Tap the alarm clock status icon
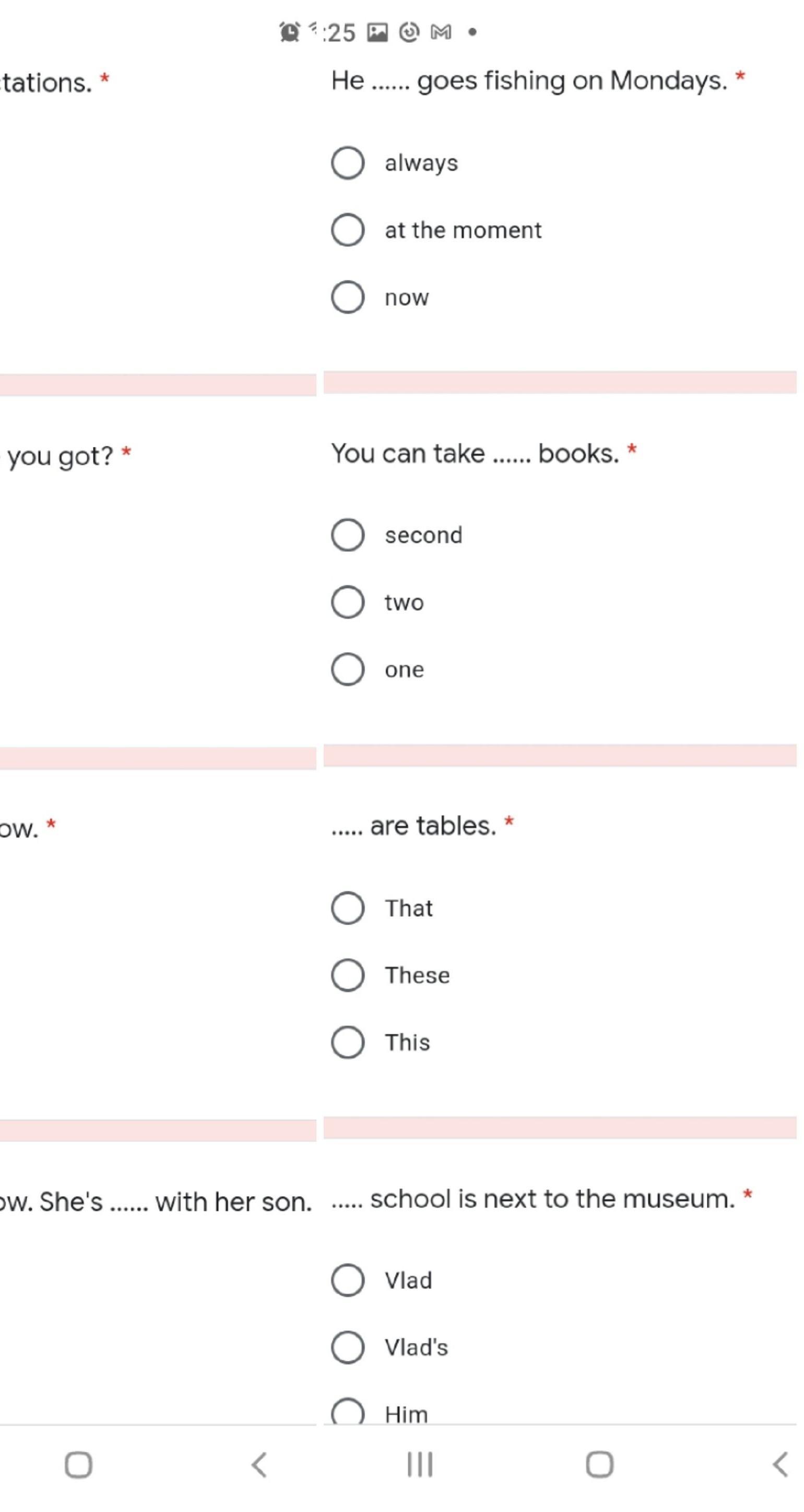This screenshot has width=804, height=1512. [x=289, y=32]
